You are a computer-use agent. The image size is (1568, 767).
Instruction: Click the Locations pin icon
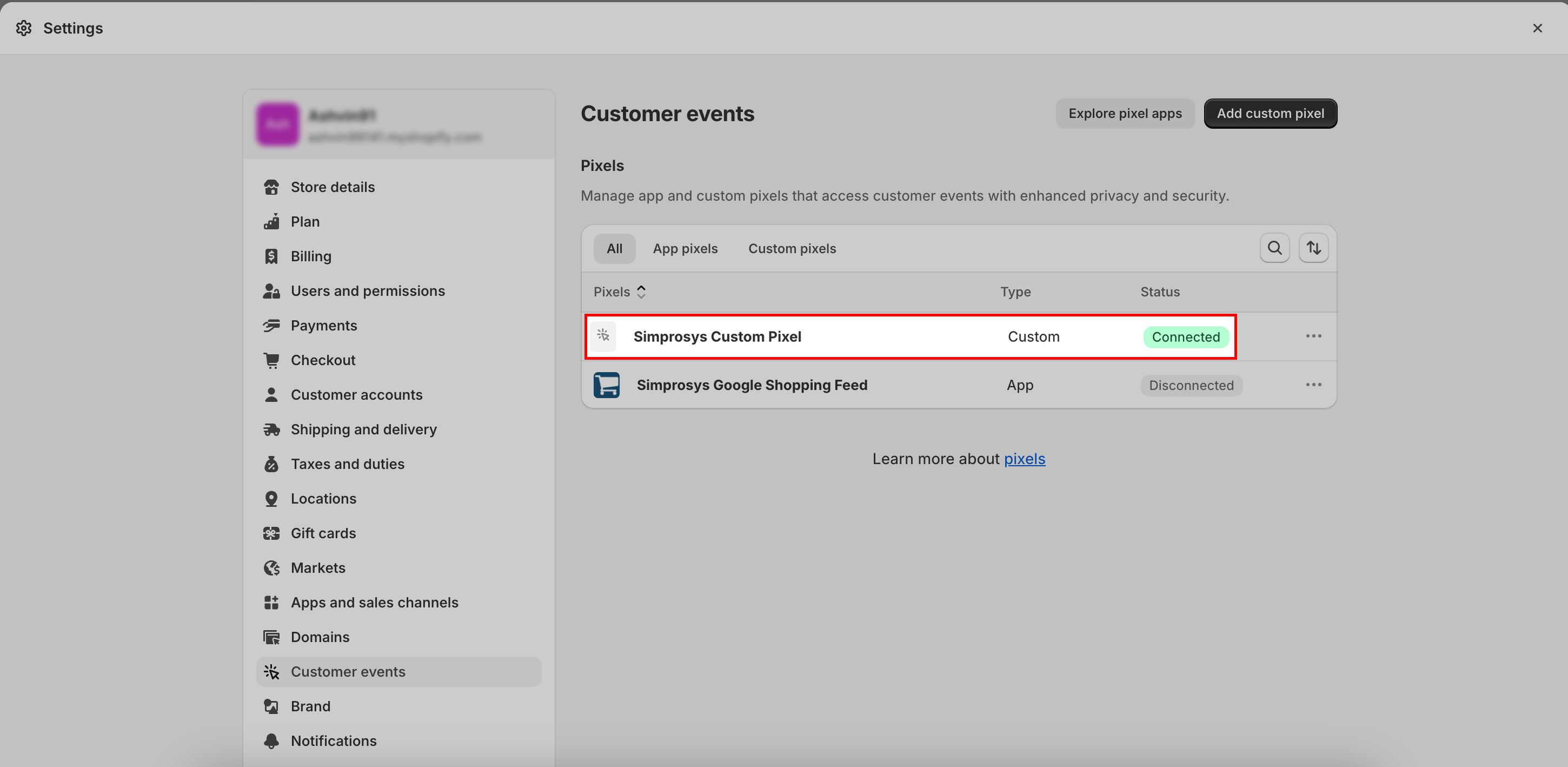tap(271, 499)
